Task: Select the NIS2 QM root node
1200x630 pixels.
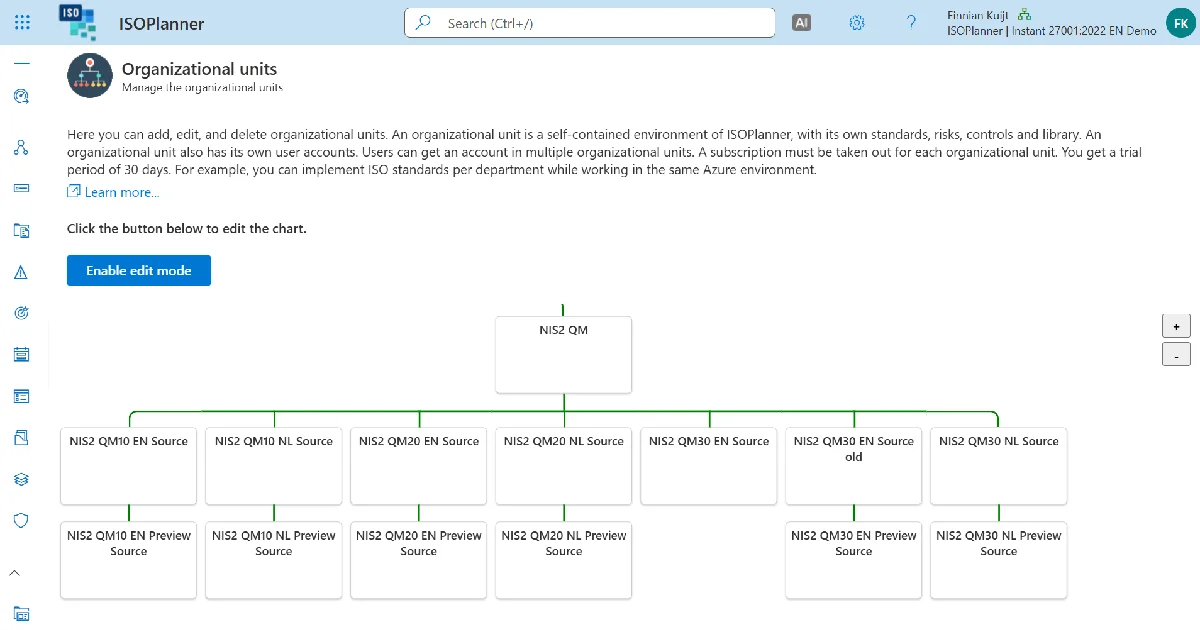Action: (x=564, y=355)
